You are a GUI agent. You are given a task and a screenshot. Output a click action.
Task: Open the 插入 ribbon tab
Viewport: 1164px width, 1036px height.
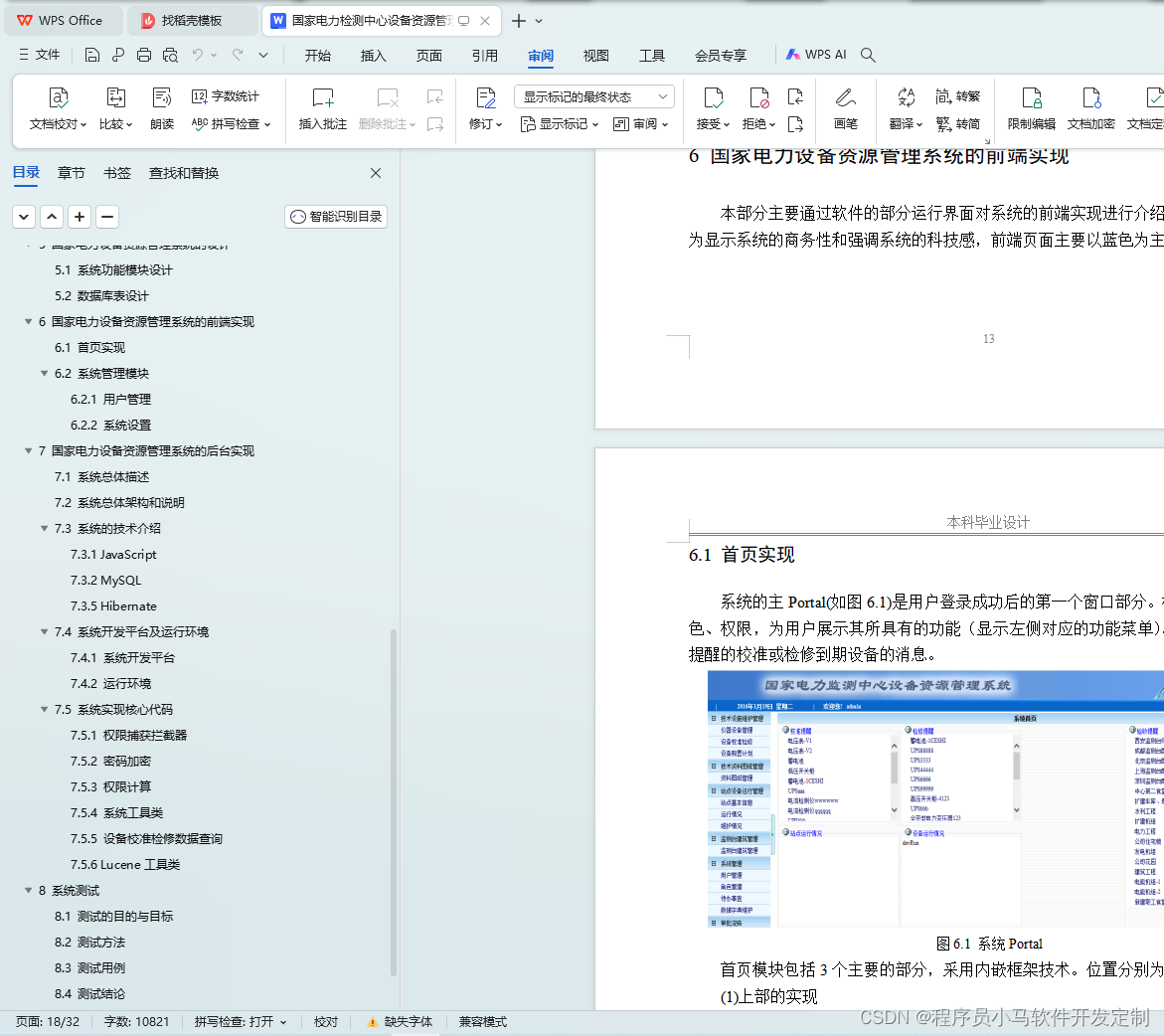click(x=374, y=56)
